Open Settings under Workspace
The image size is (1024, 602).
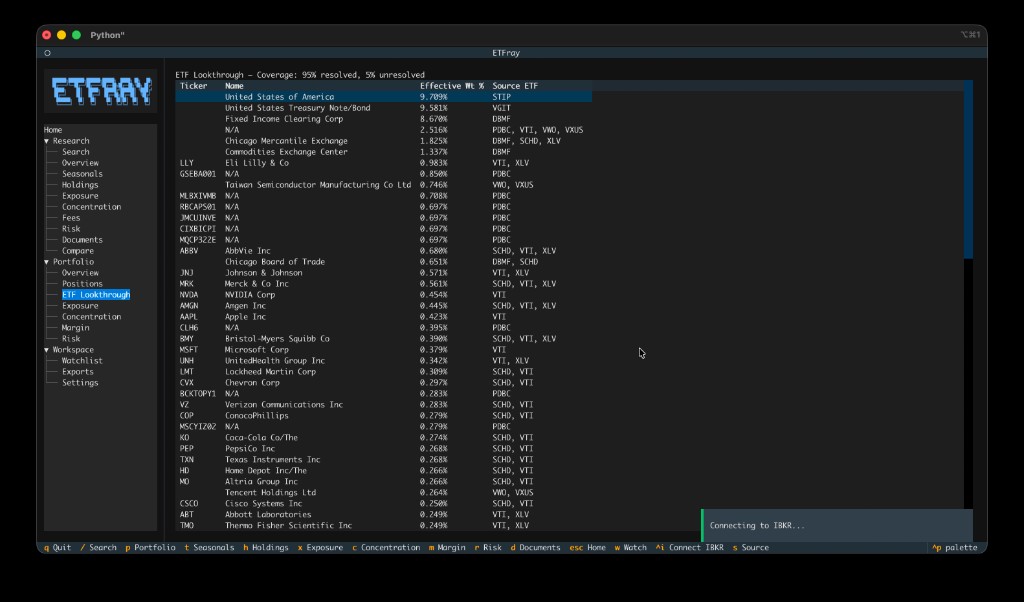pos(80,383)
